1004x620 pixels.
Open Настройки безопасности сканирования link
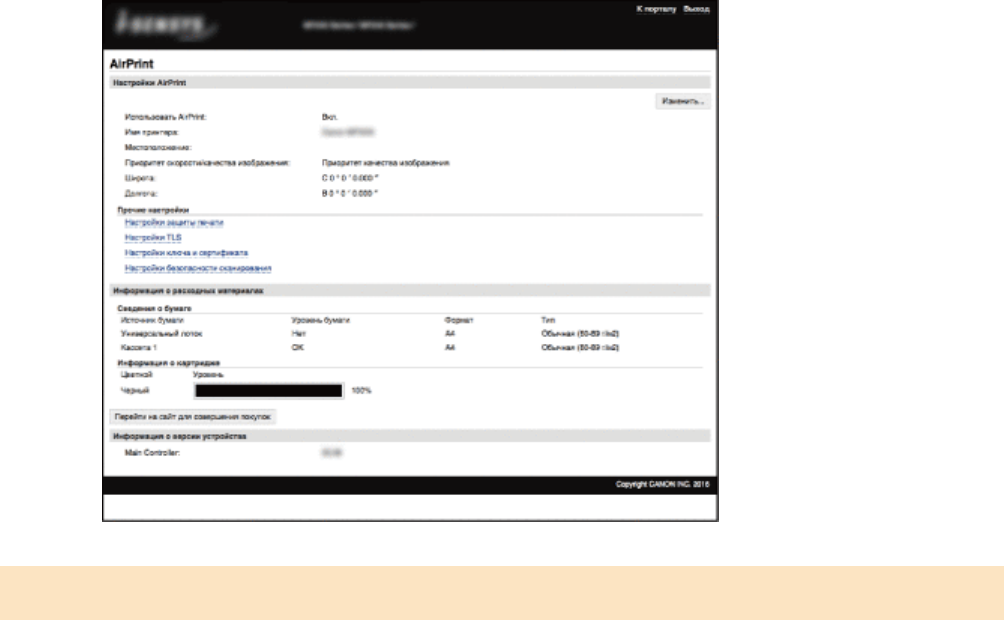click(x=198, y=268)
